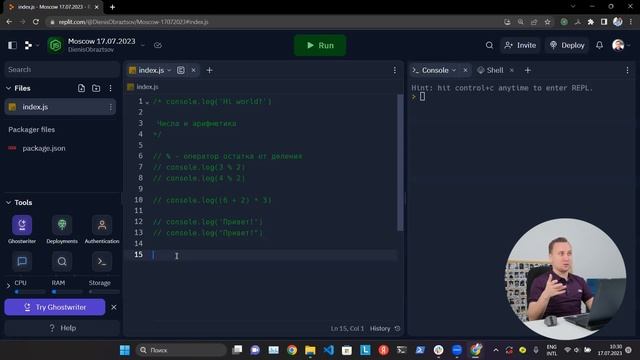640x360 pixels.
Task: Open the Chat tool icon
Action: [x=22, y=262]
